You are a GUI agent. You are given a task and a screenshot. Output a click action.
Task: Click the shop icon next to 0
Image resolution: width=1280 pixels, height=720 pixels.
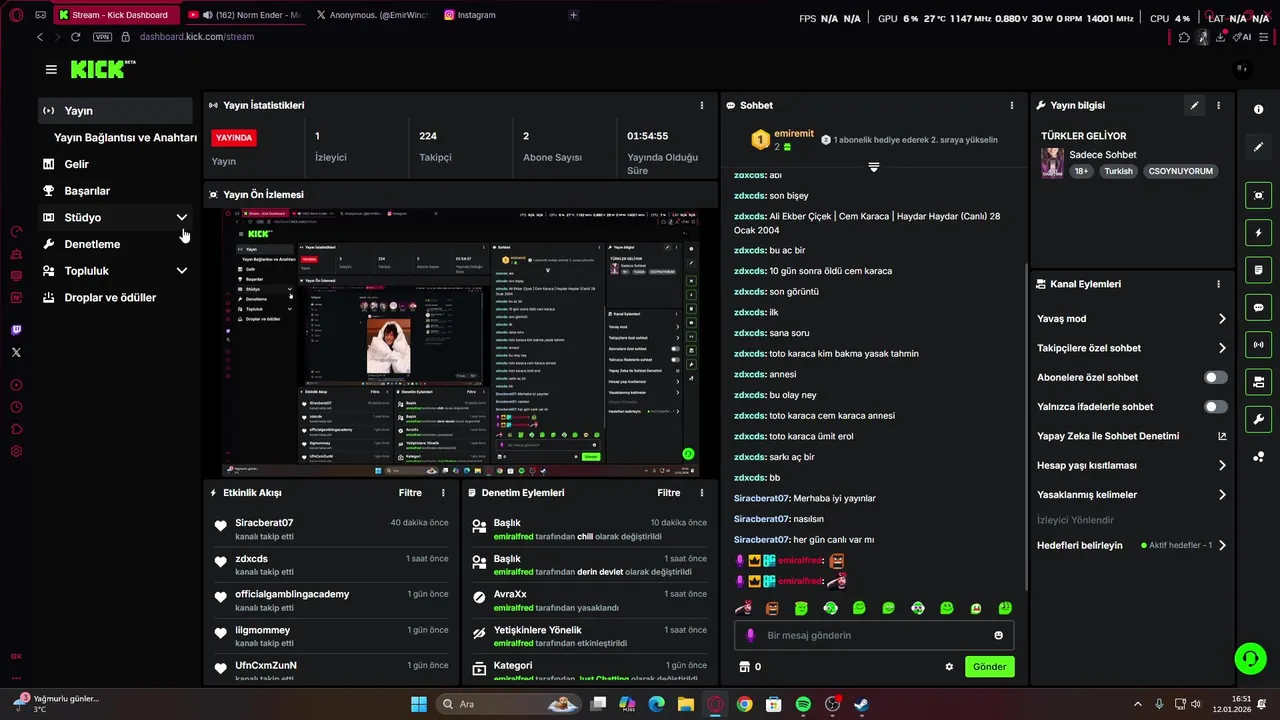coord(744,667)
